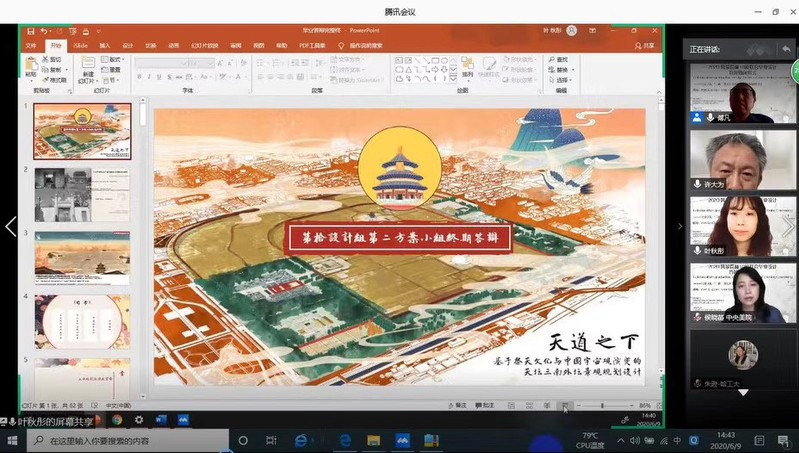Click the slide panel vertical scrollbar
Image resolution: width=799 pixels, height=453 pixels.
pos(143,247)
